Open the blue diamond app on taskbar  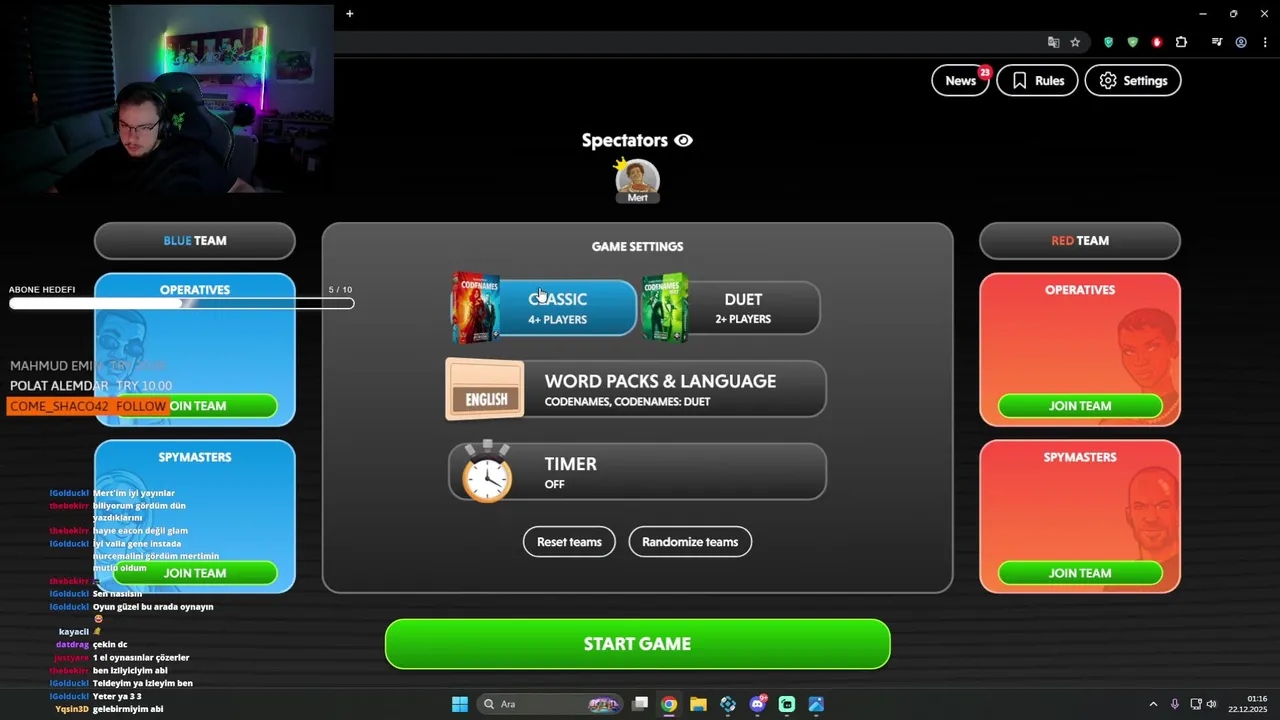[x=728, y=704]
